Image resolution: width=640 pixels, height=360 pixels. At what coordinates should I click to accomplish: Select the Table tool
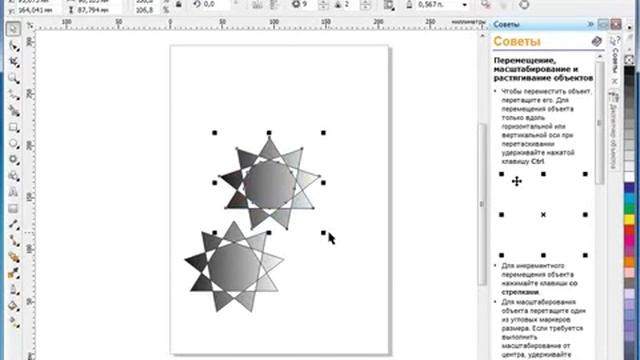click(x=13, y=209)
